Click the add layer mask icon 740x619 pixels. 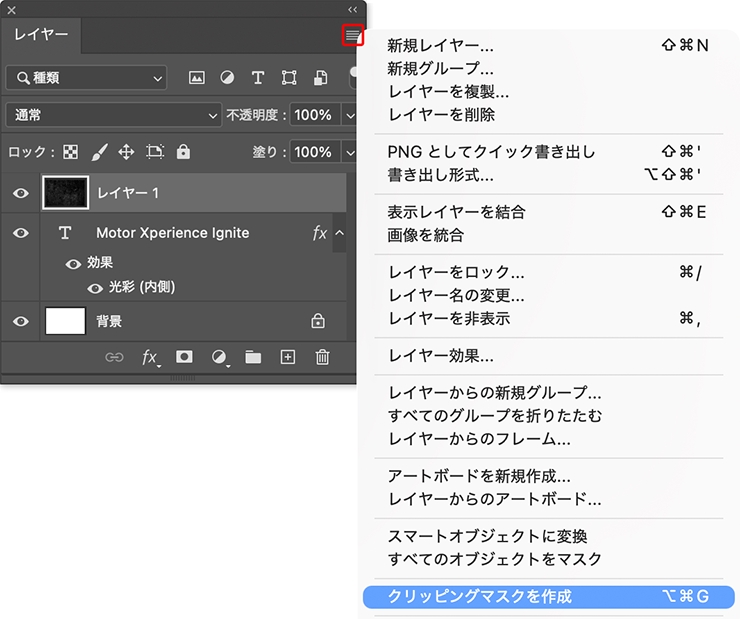[x=184, y=357]
